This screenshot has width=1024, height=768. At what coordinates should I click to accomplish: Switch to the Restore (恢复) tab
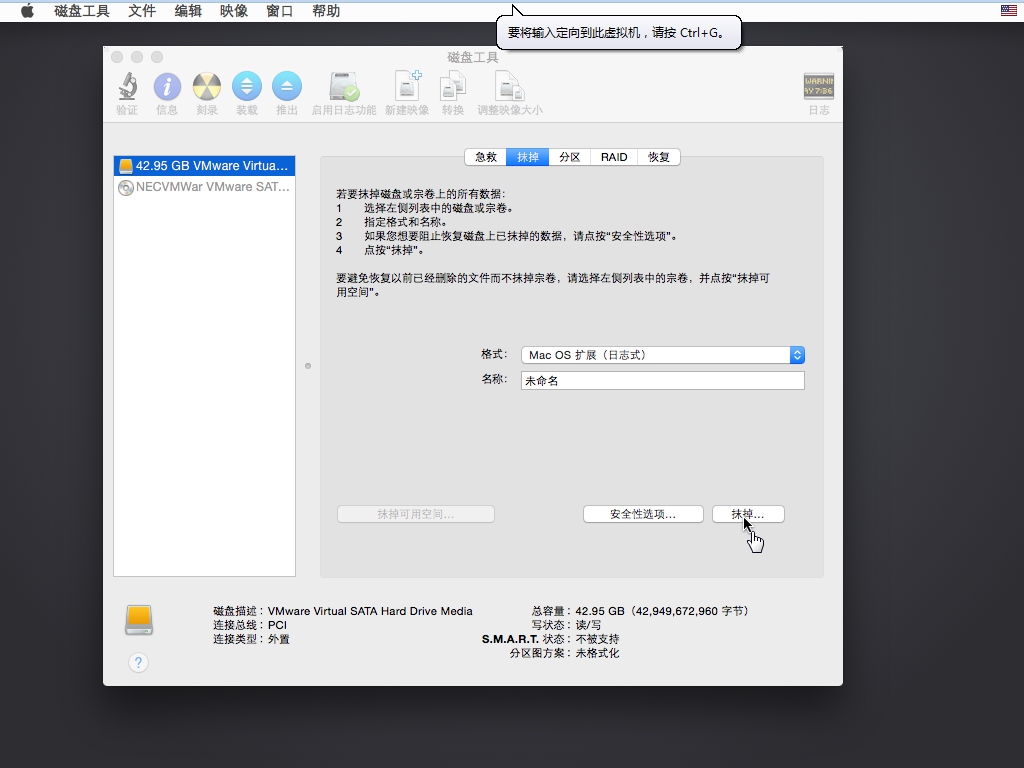[x=658, y=157]
